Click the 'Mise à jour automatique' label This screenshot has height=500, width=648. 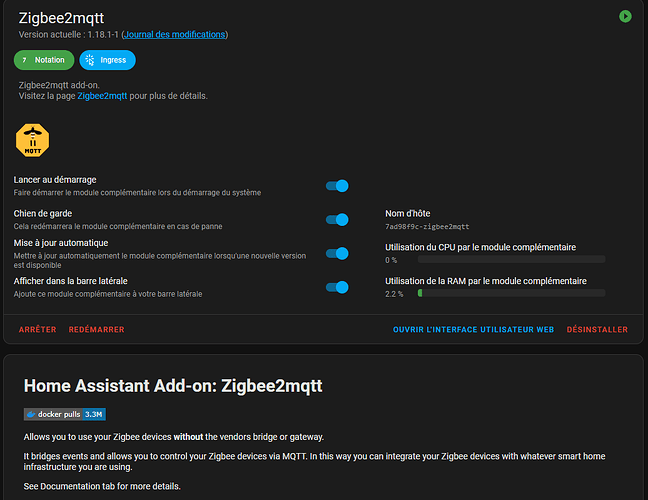click(61, 243)
